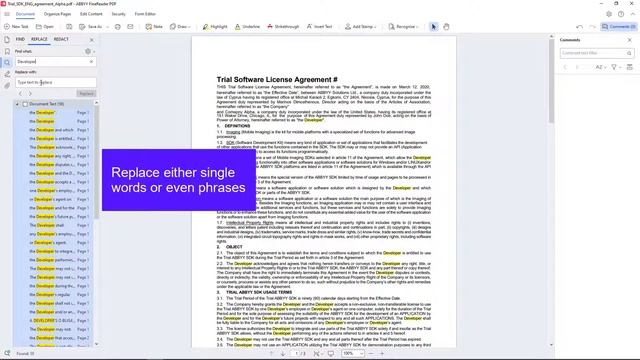This screenshot has height=360, width=640.
Task: Open the zoom level 100% dropdown
Action: tap(353, 353)
